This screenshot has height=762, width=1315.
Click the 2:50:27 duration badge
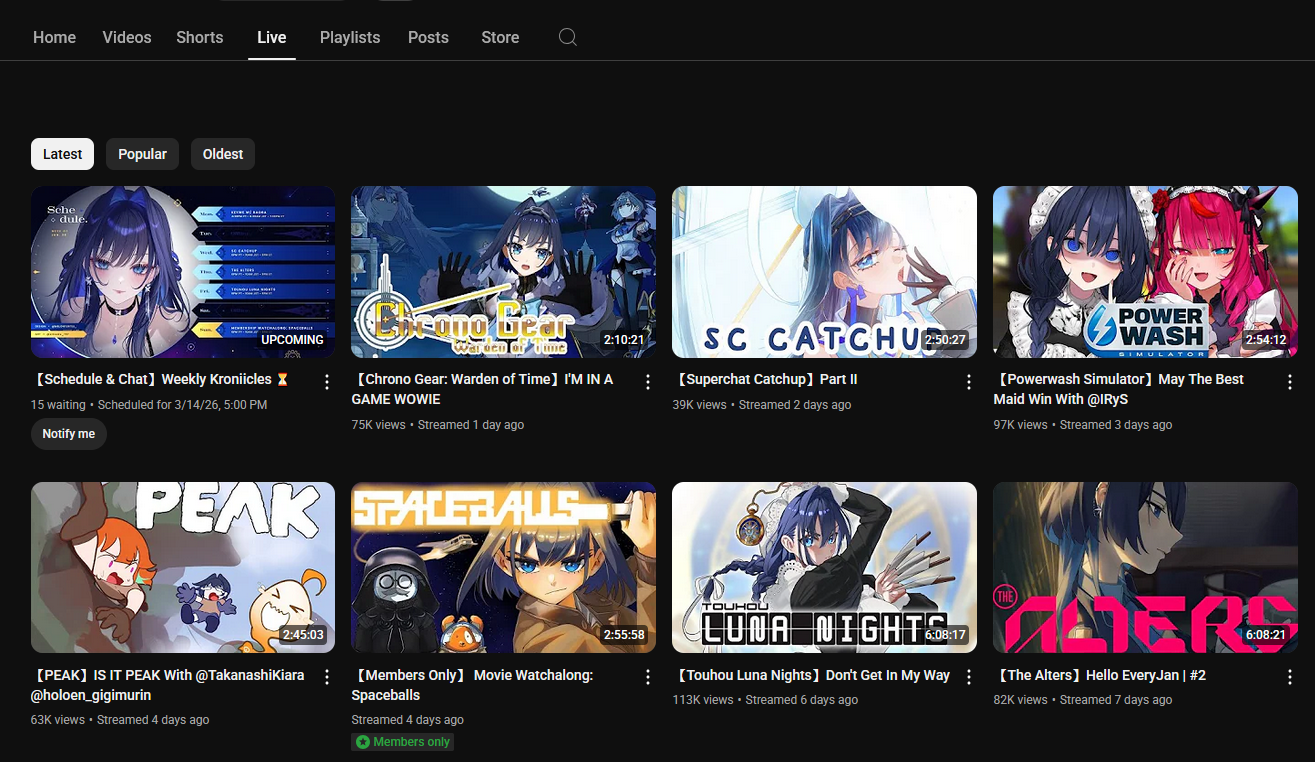[x=945, y=340]
